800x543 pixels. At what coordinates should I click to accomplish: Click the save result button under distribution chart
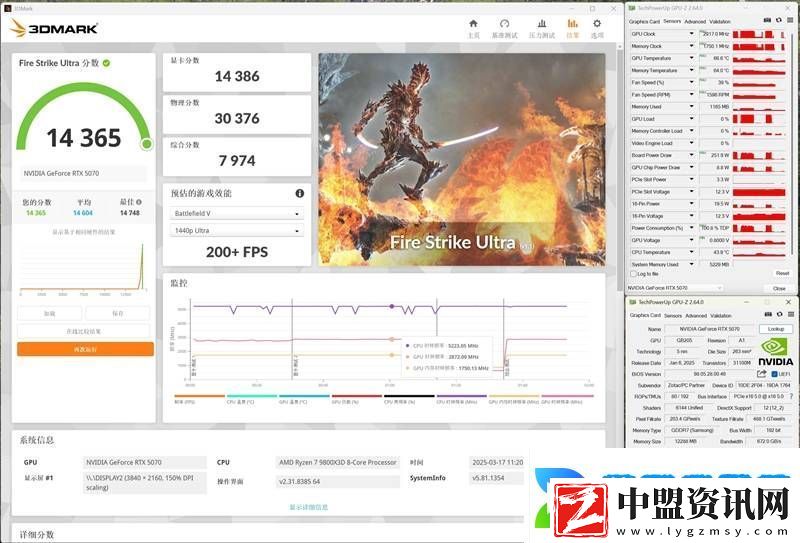click(118, 313)
